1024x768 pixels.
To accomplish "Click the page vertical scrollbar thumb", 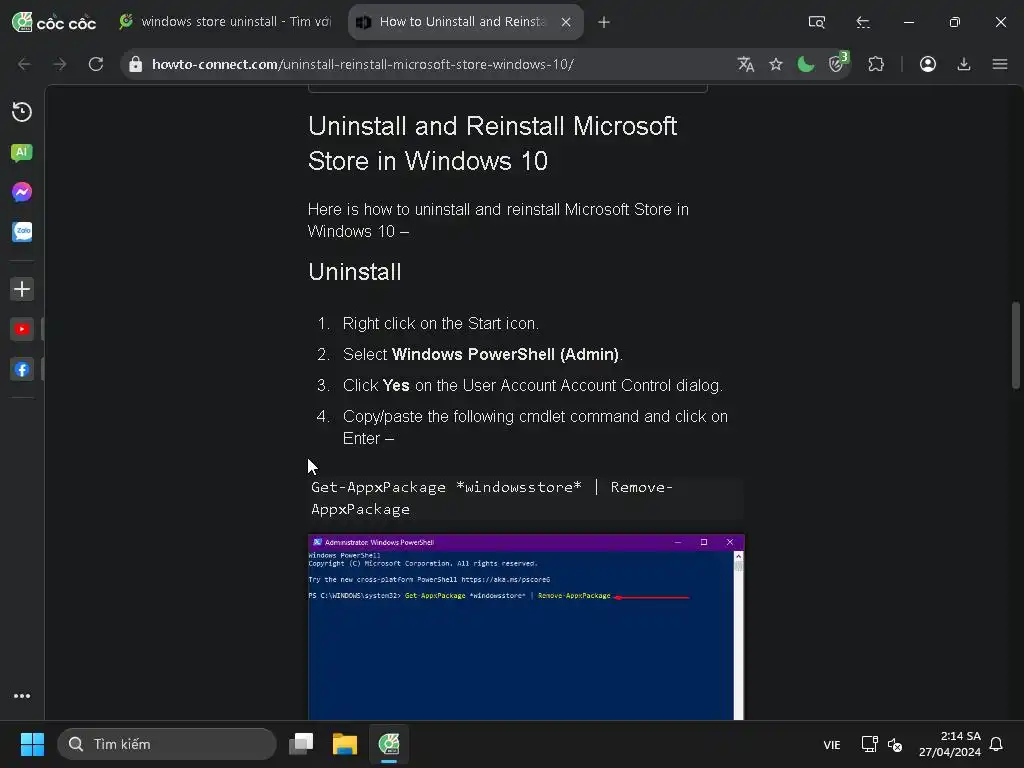I will pyautogui.click(x=1016, y=345).
